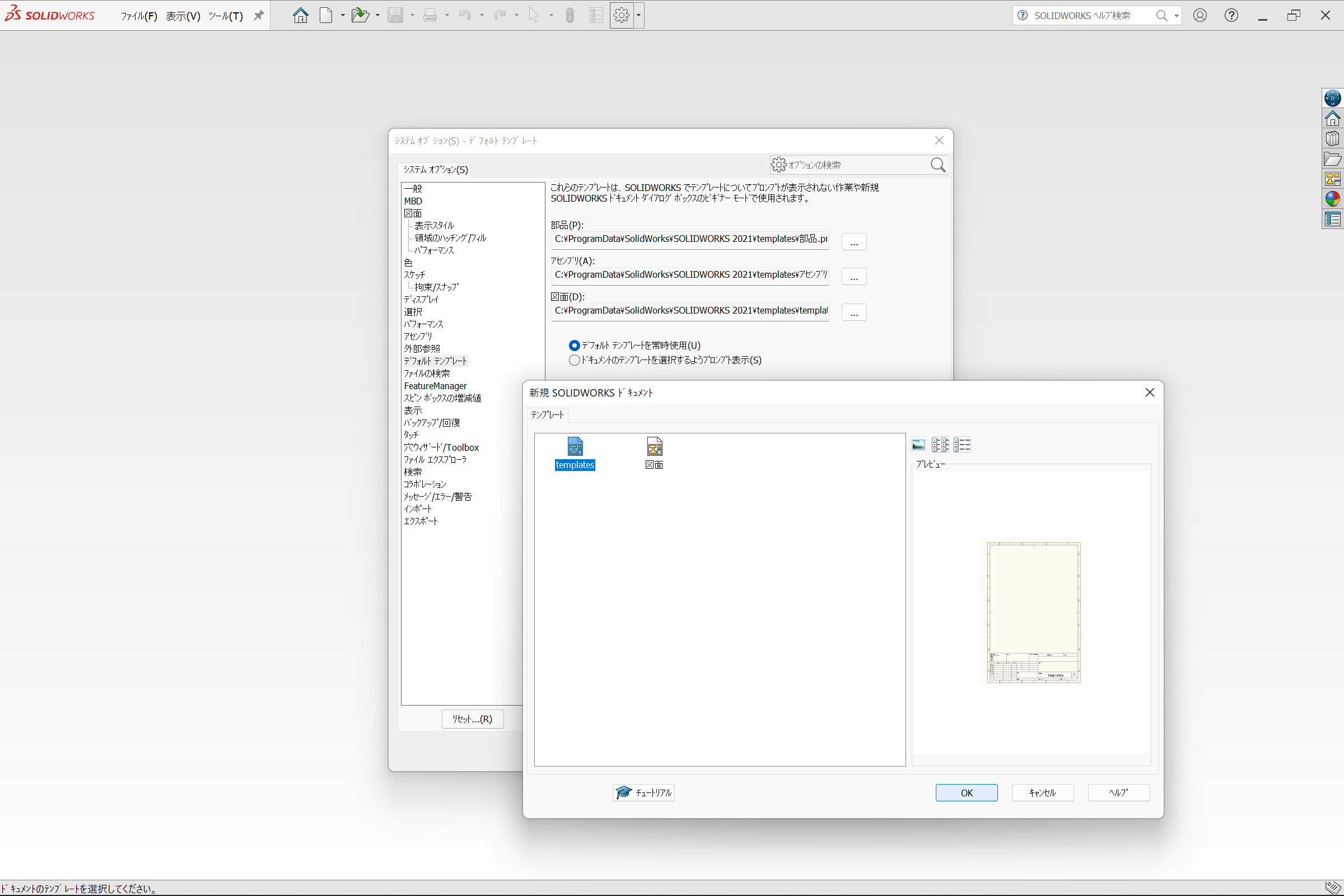The width and height of the screenshot is (1344, 896).
Task: Open dropdown arrow next to Open icon
Action: point(377,16)
